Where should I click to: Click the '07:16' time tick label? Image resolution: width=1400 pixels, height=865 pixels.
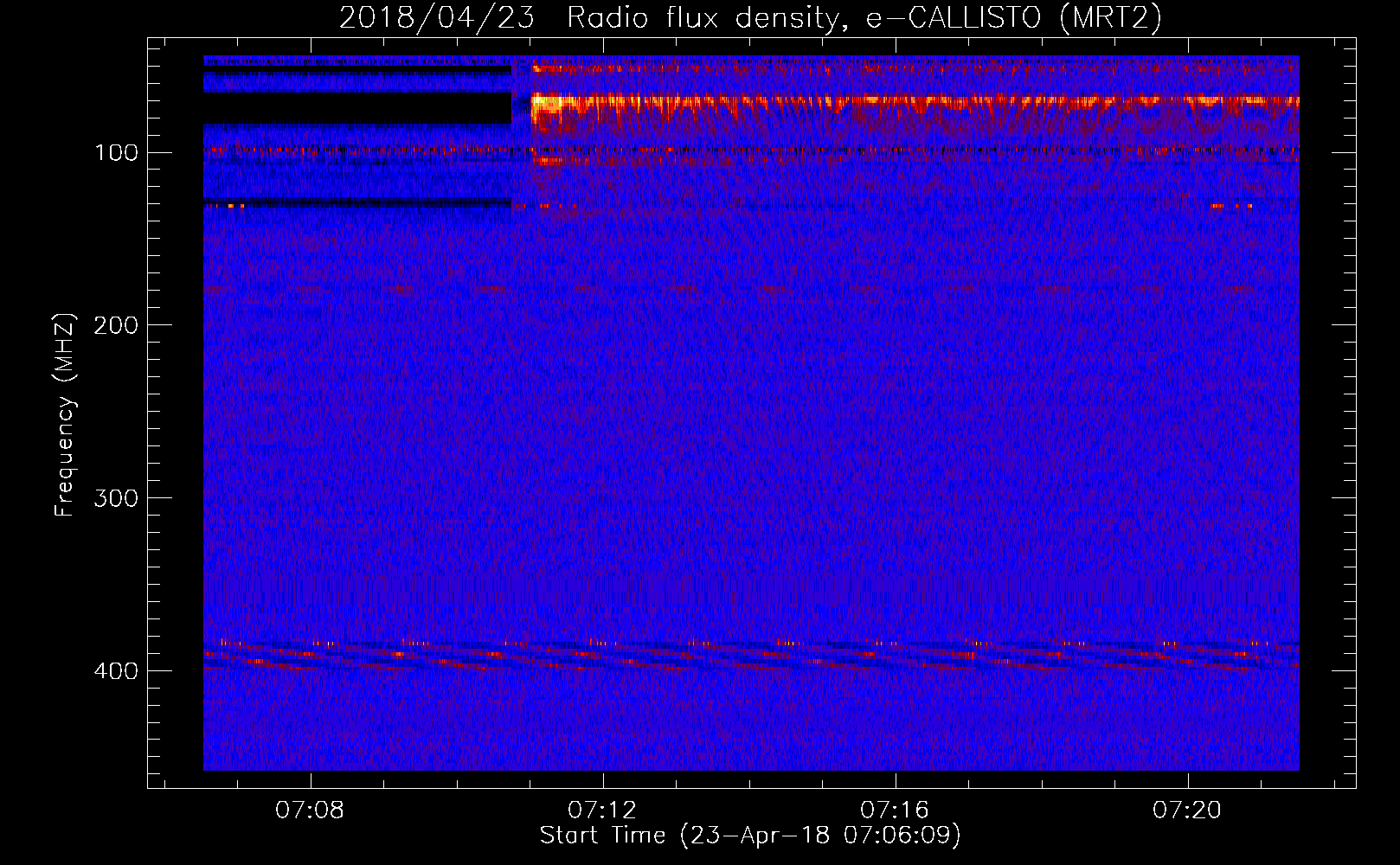(895, 811)
